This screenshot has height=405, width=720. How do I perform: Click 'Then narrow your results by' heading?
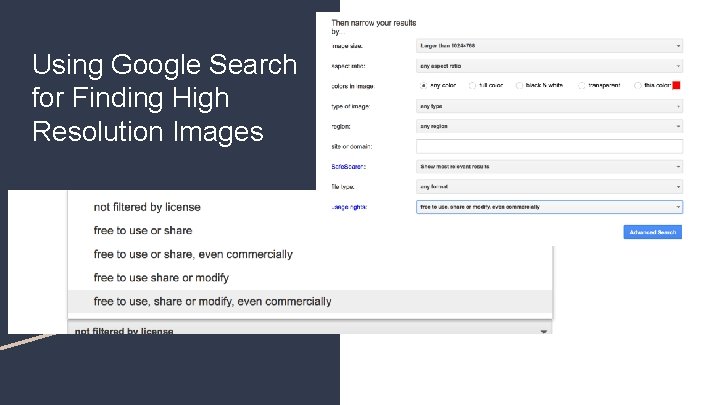373,27
